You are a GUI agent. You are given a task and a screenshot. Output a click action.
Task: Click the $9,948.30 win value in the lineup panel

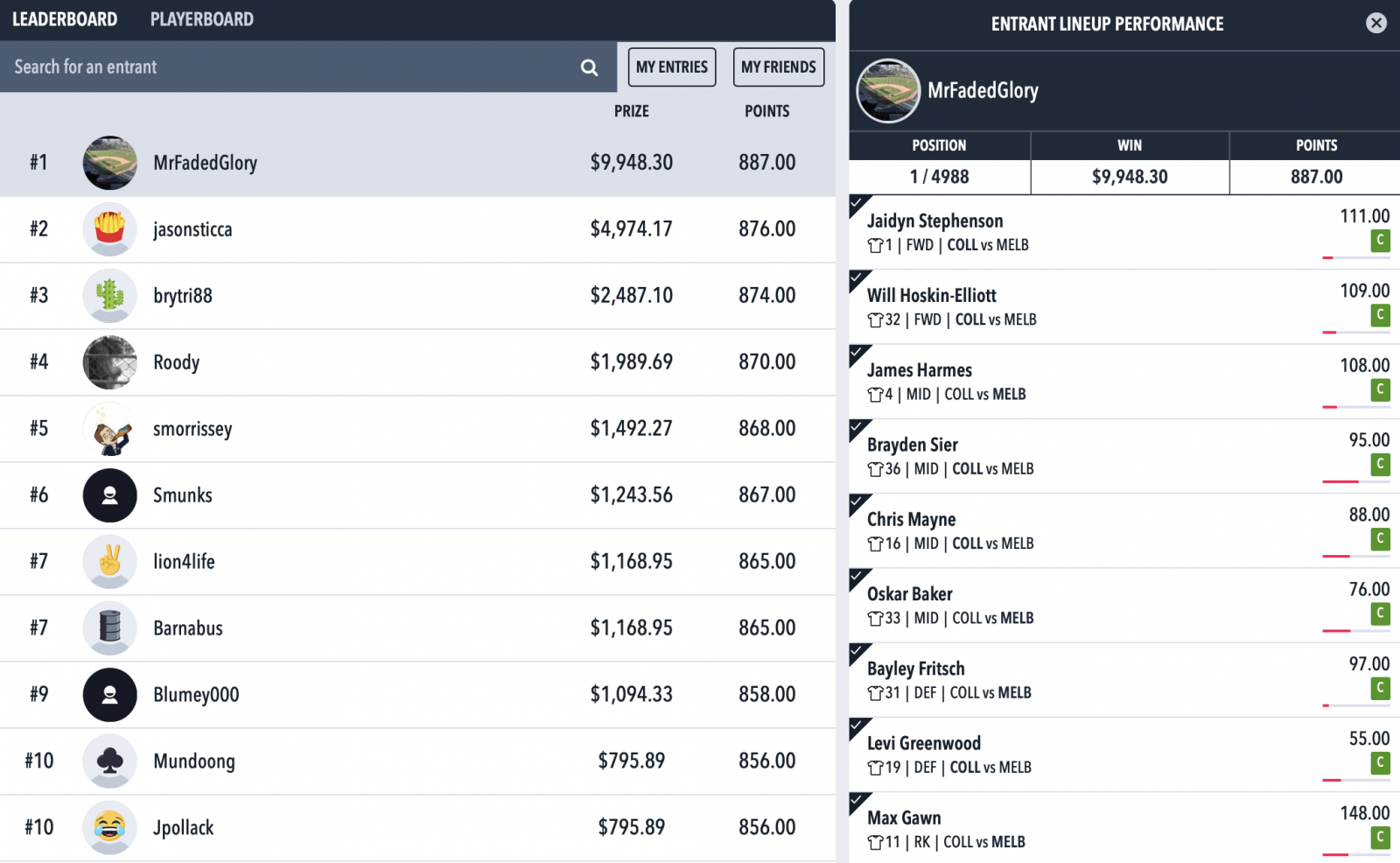1130,177
